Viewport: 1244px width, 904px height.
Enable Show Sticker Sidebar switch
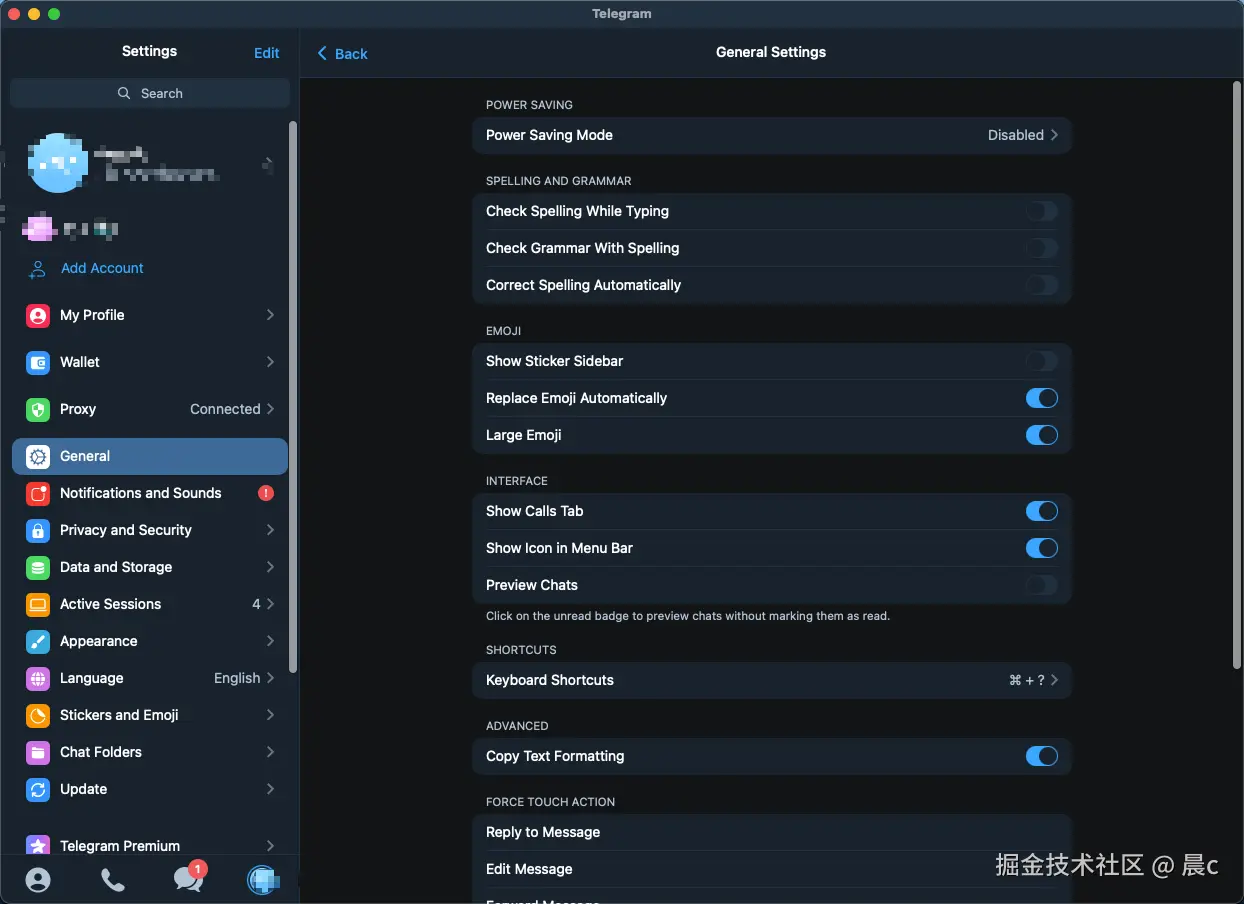[x=1041, y=361]
